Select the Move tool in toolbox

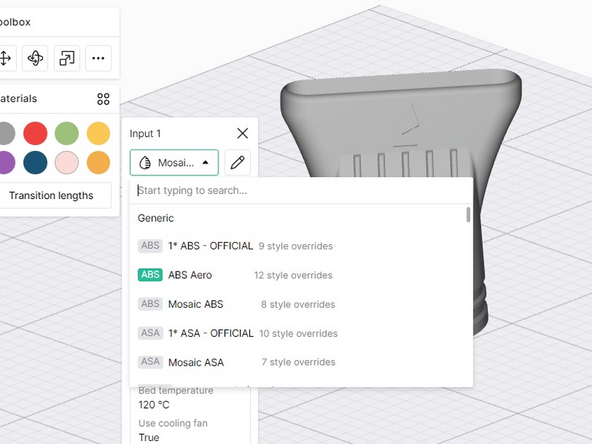tap(5, 58)
